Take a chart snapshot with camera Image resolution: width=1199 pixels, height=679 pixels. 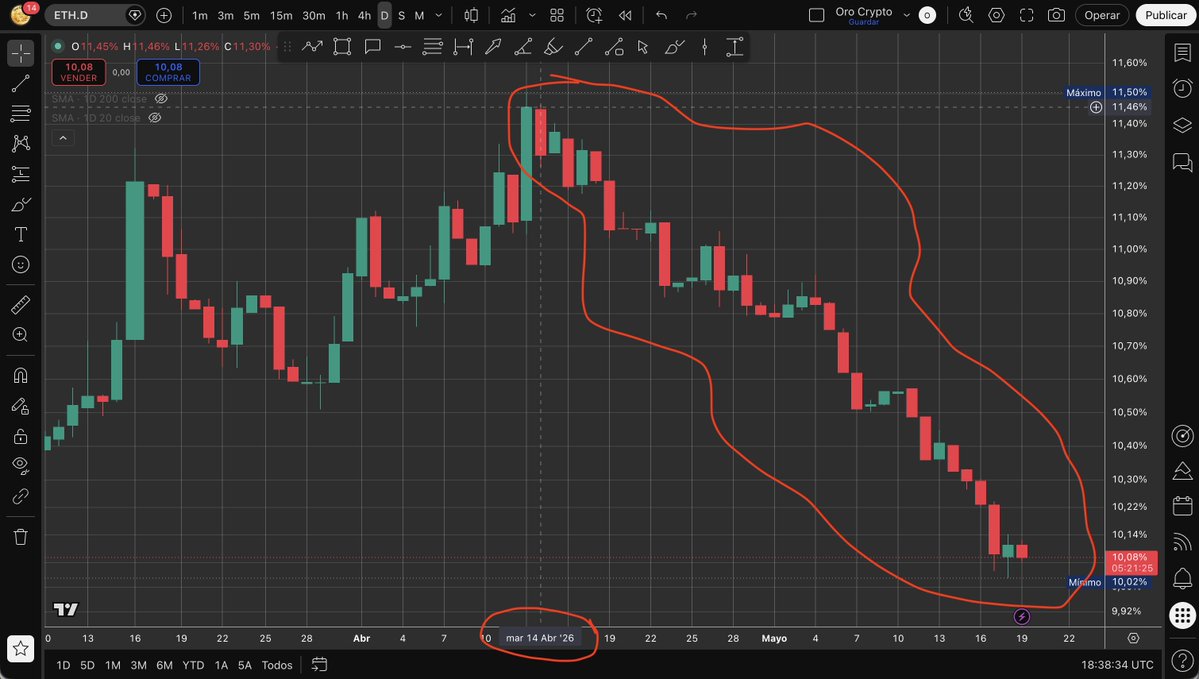pos(1056,15)
